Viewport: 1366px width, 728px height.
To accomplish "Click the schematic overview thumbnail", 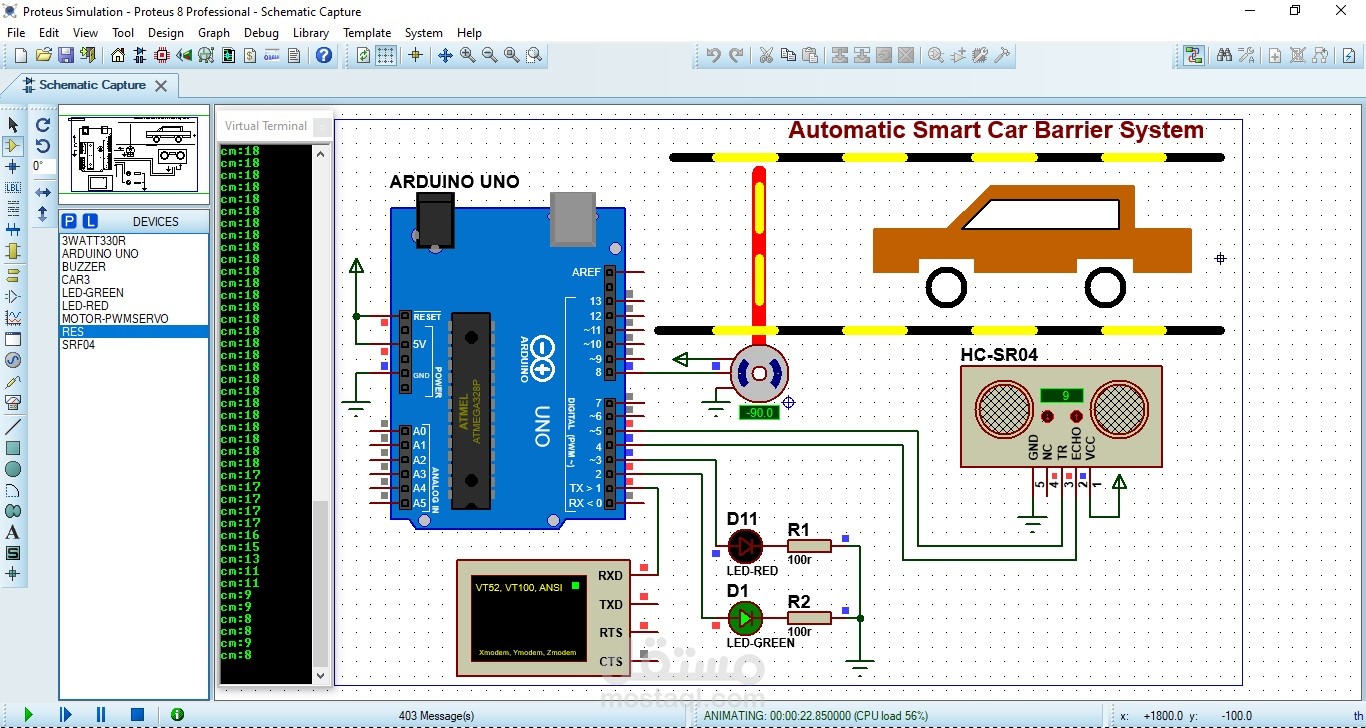I will point(134,155).
